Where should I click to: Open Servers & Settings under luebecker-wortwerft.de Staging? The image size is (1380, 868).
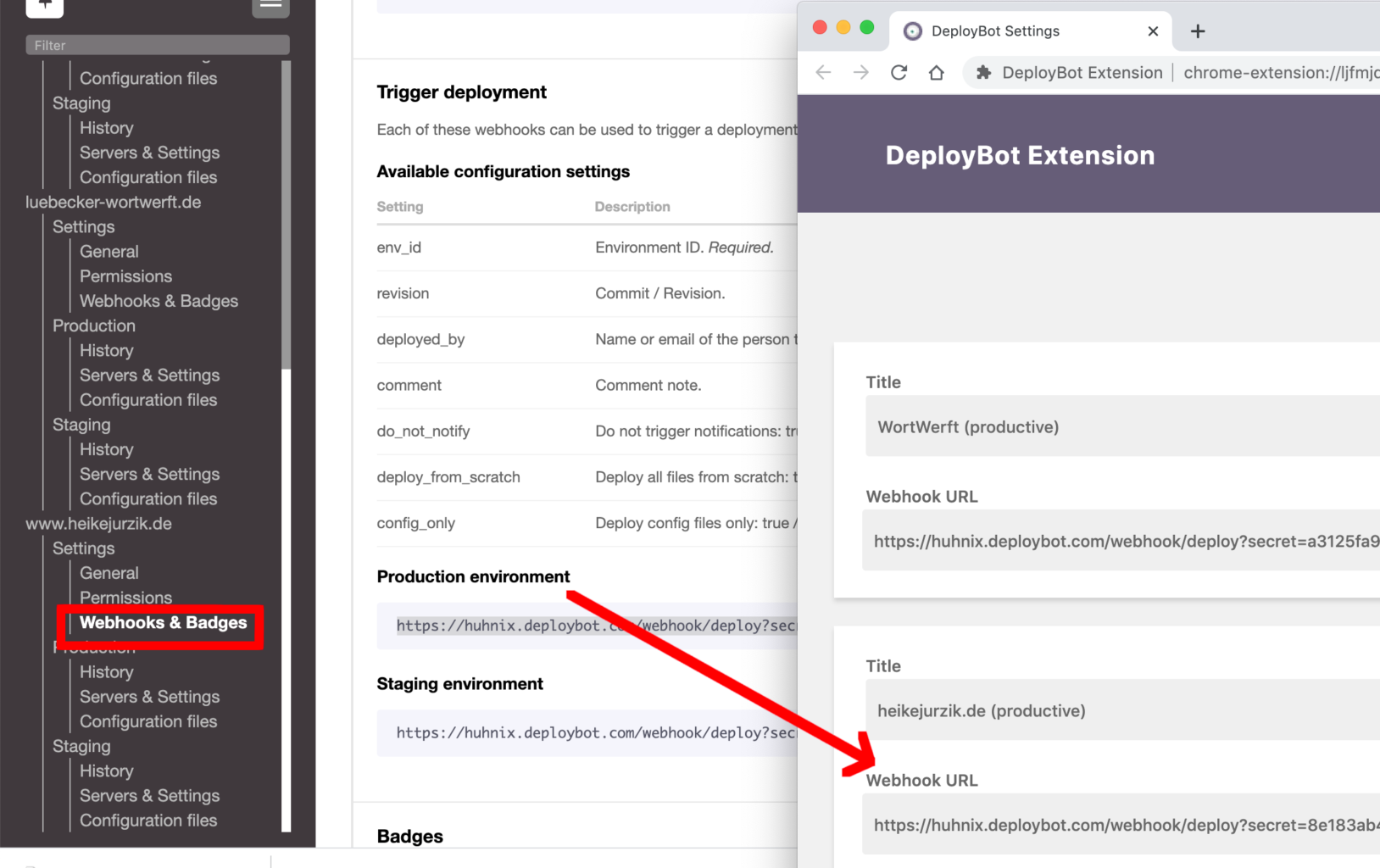[x=149, y=474]
